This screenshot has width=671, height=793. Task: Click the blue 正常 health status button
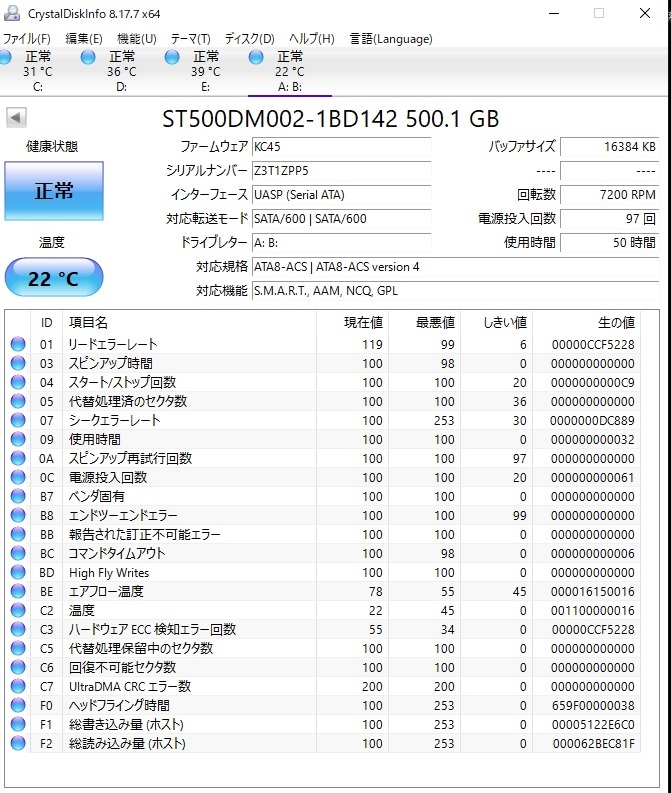[54, 191]
